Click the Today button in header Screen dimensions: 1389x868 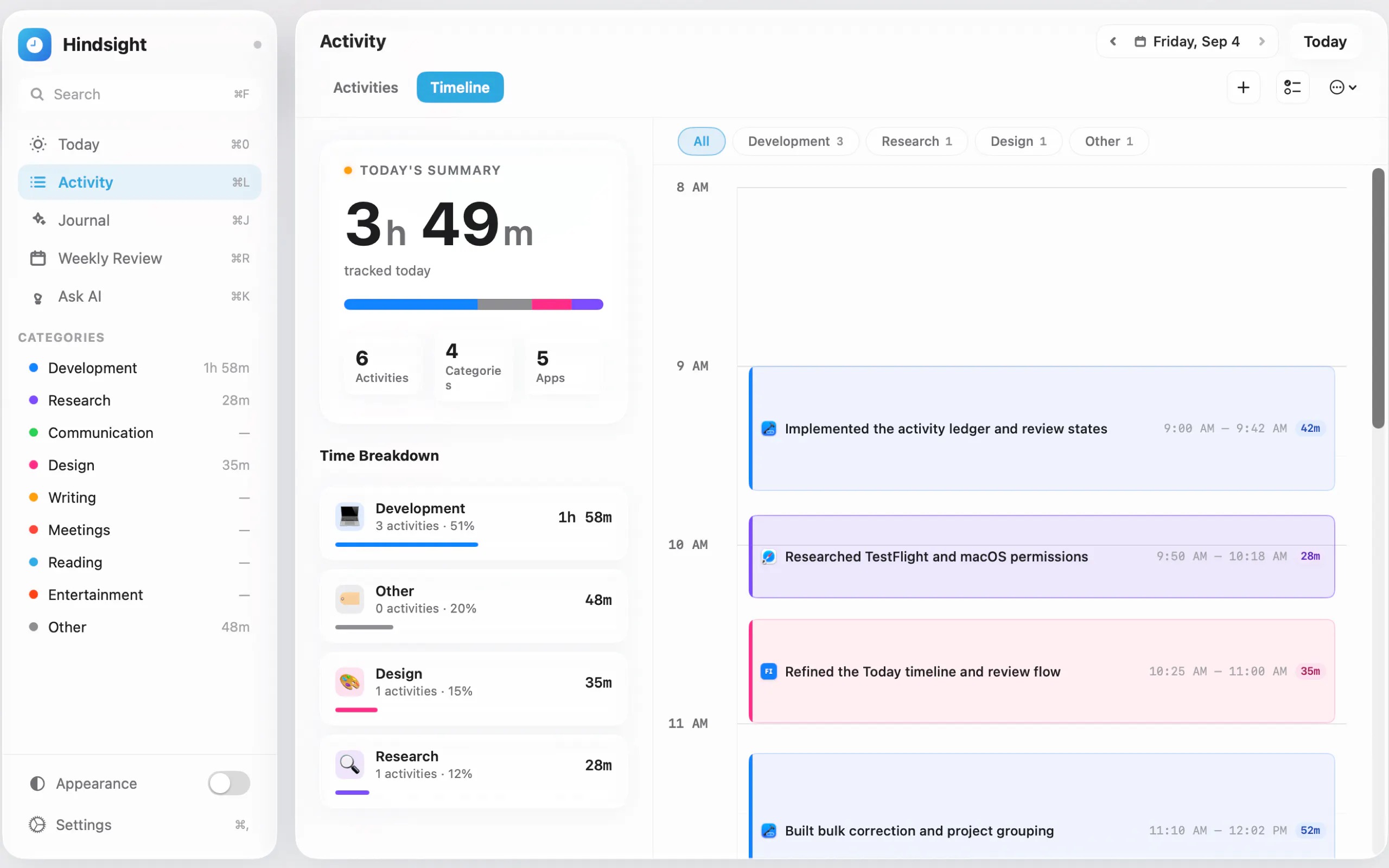[1325, 41]
